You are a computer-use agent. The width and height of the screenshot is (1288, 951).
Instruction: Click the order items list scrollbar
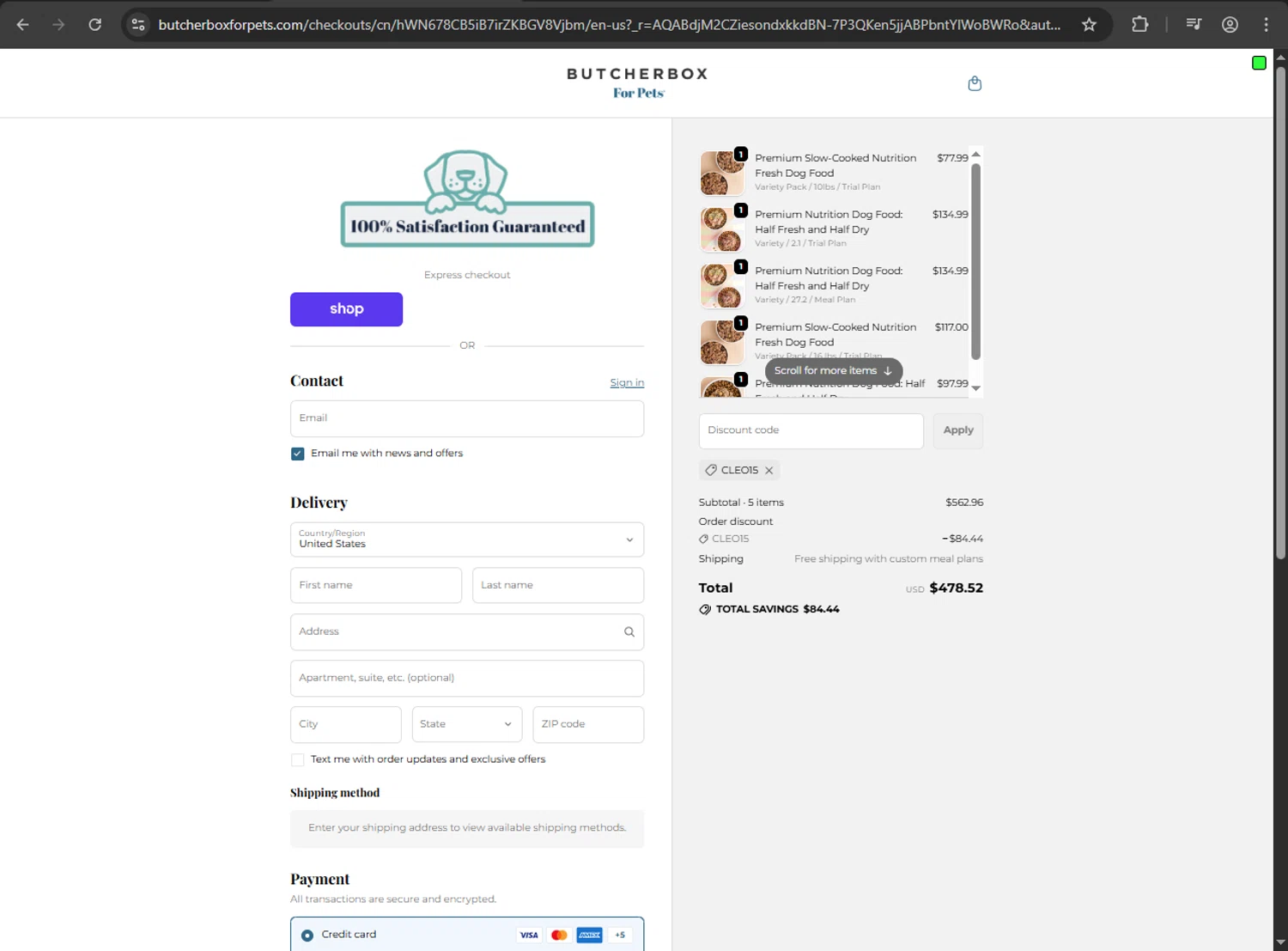[975, 261]
